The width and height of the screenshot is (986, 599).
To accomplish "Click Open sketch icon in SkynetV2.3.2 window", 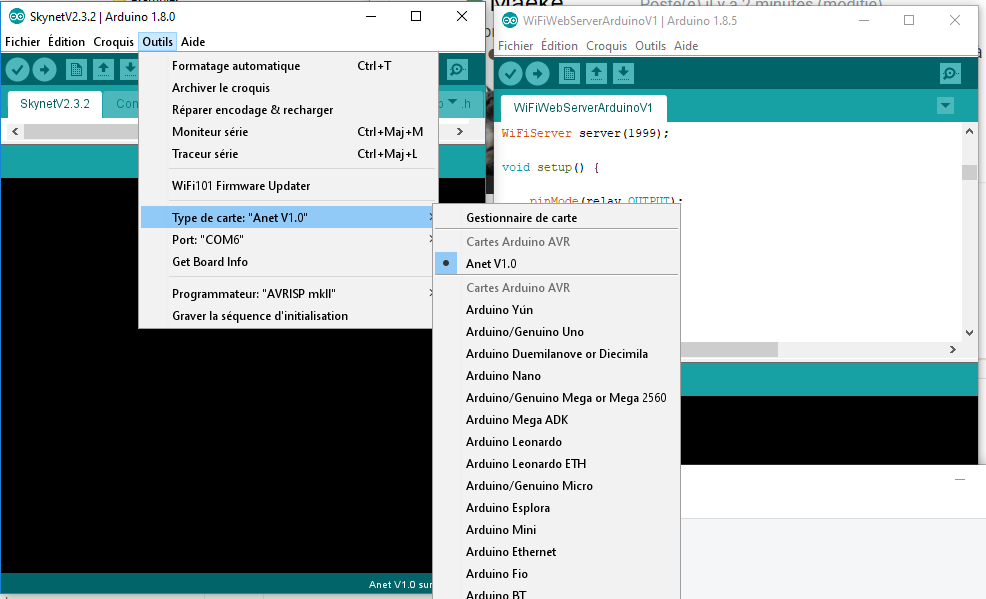I will (x=103, y=70).
